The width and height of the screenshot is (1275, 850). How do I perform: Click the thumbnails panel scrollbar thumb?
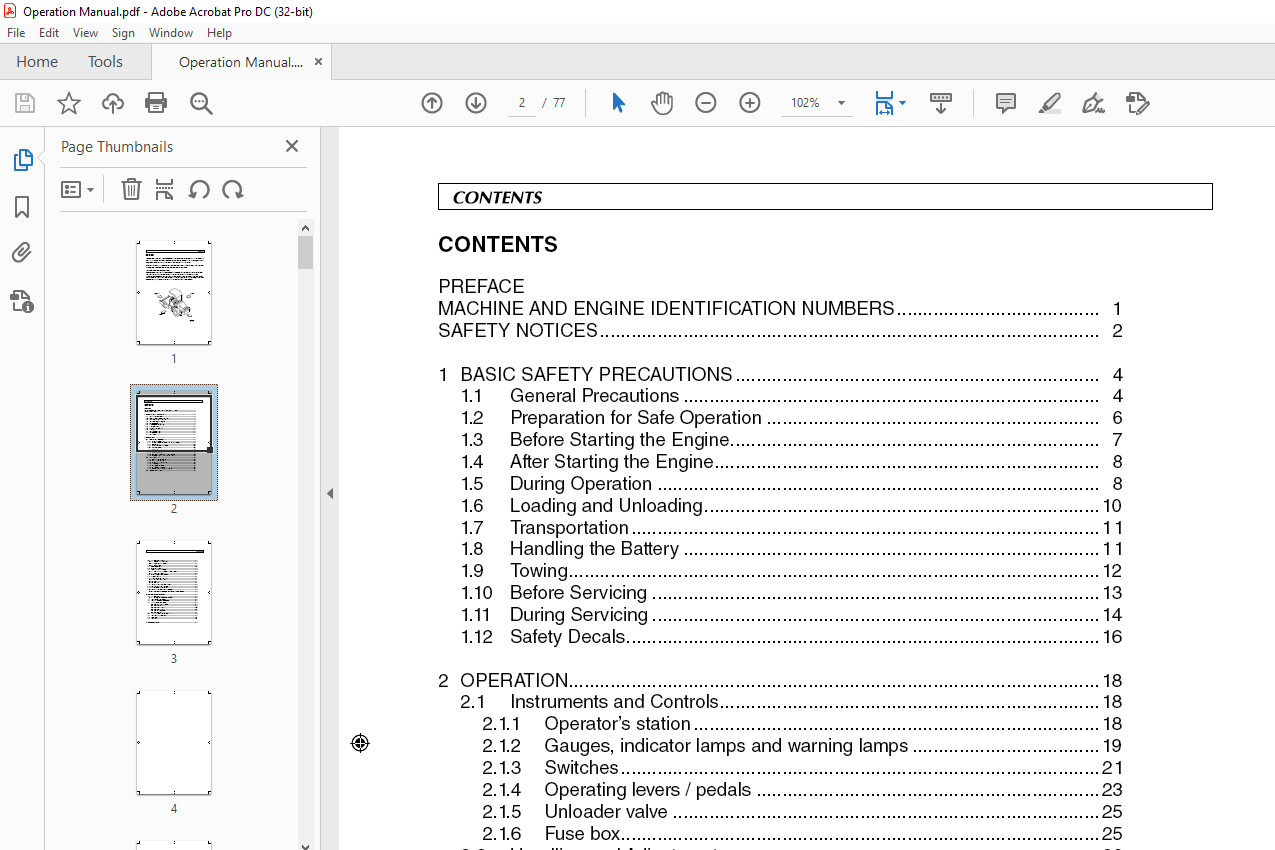click(306, 253)
